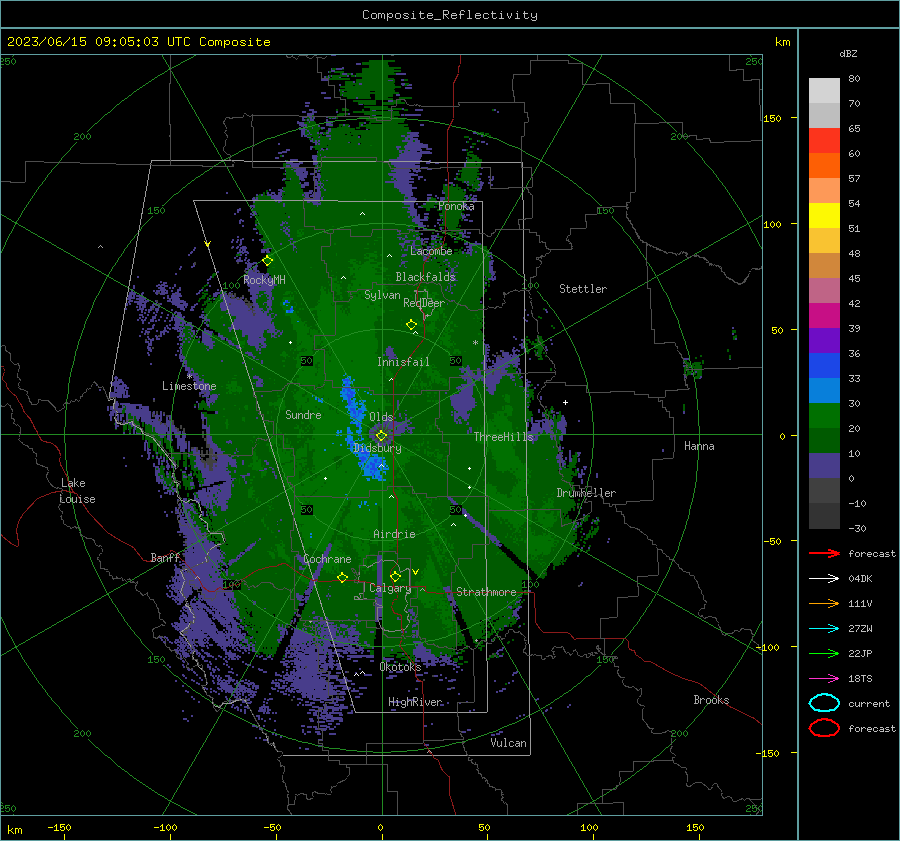This screenshot has width=900, height=841.
Task: Click the Calgary city label
Action: pyautogui.click(x=390, y=588)
